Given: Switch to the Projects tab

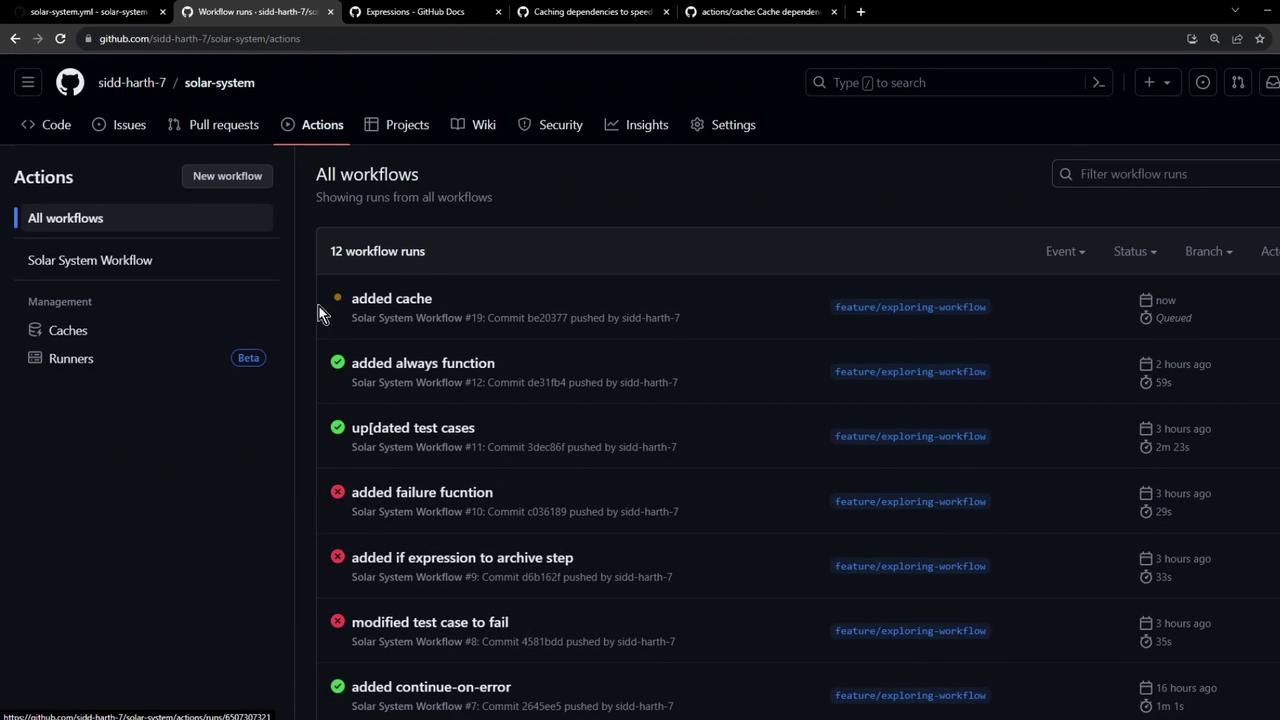Looking at the screenshot, I should tap(397, 125).
